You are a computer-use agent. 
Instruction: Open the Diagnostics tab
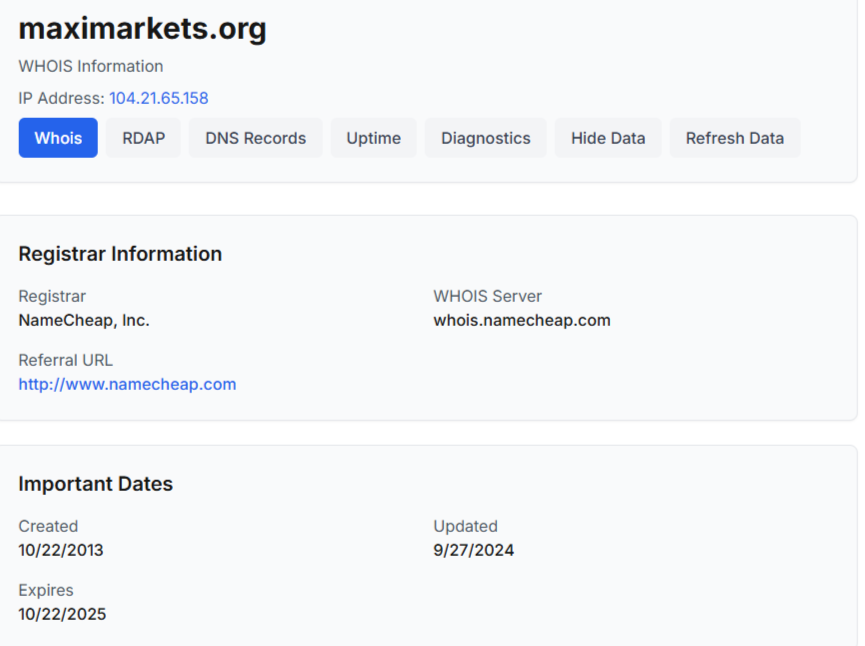[x=486, y=138]
